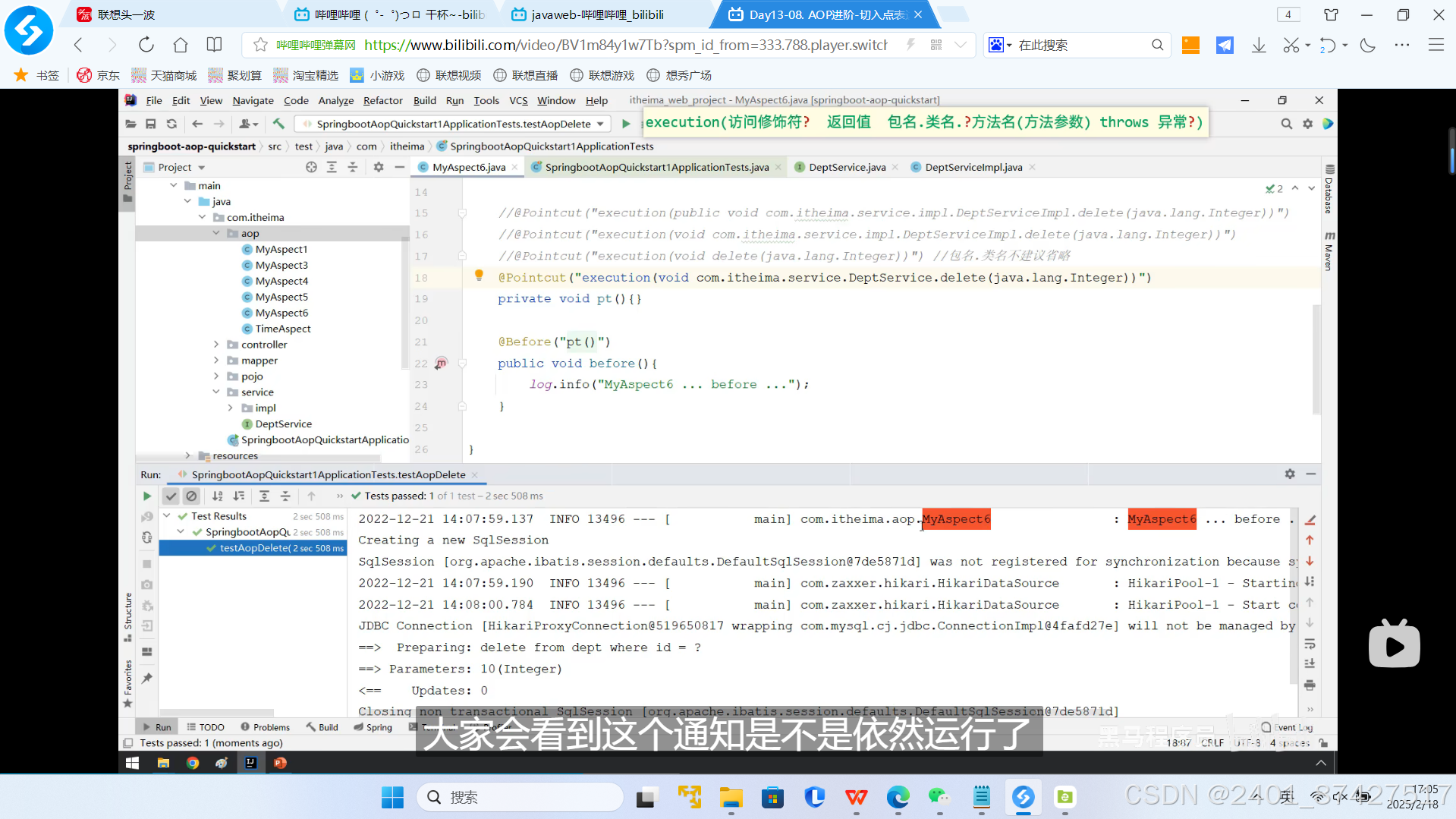Screen dimensions: 1456x819
Task: Click the IntelliJ Save All icon
Action: point(151,124)
